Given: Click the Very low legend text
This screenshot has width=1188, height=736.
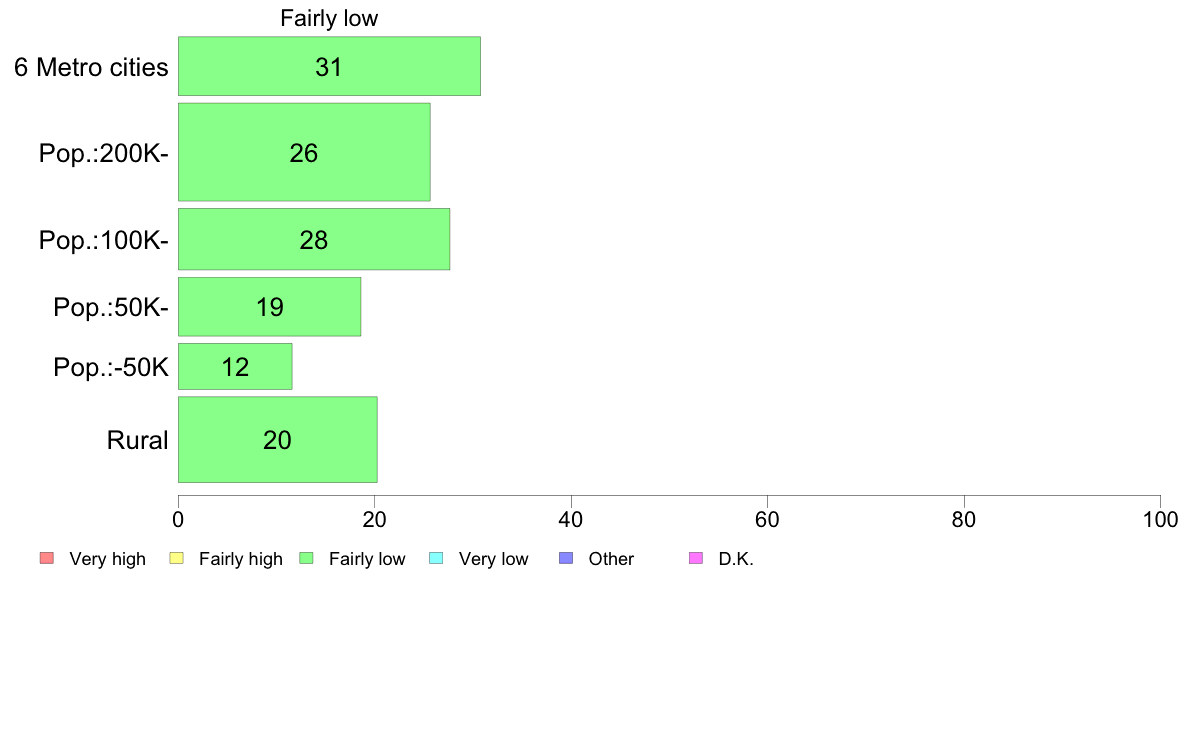Looking at the screenshot, I should 493,559.
